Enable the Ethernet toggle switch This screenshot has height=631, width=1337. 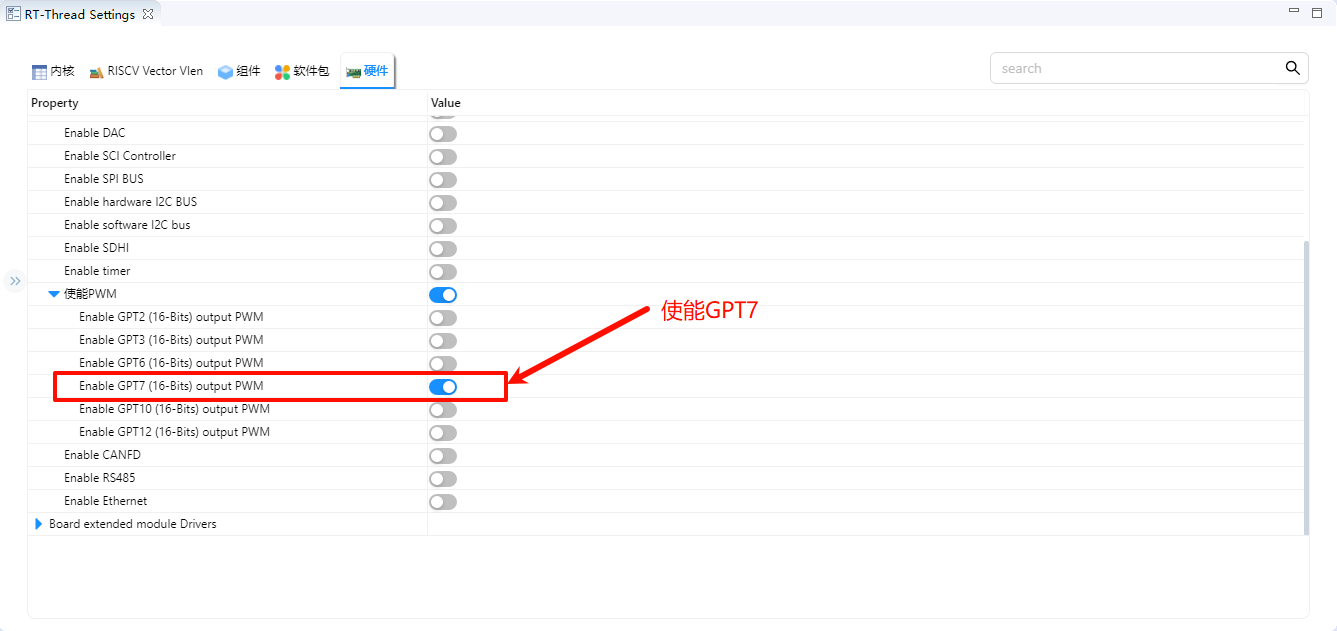point(443,502)
